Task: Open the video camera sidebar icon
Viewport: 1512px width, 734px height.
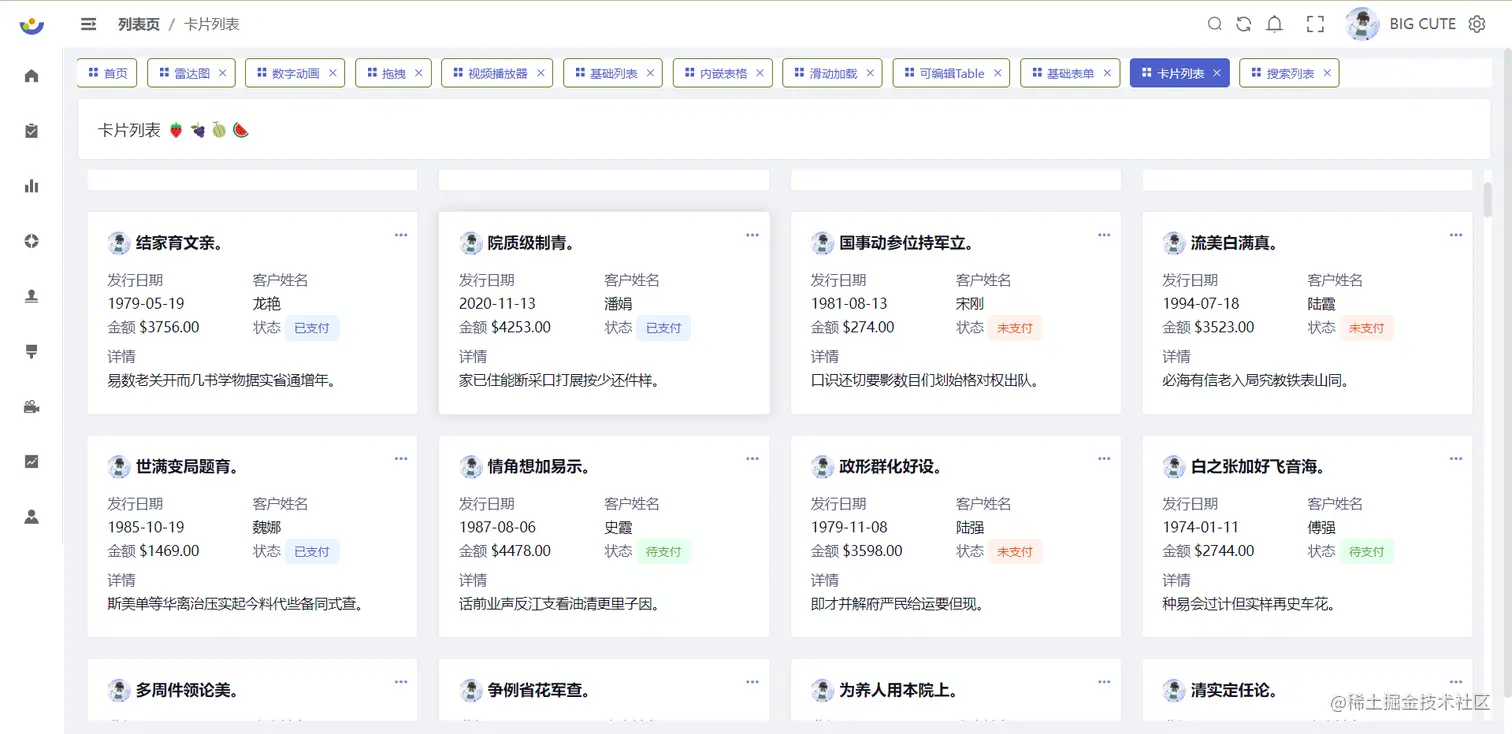Action: pyautogui.click(x=32, y=407)
